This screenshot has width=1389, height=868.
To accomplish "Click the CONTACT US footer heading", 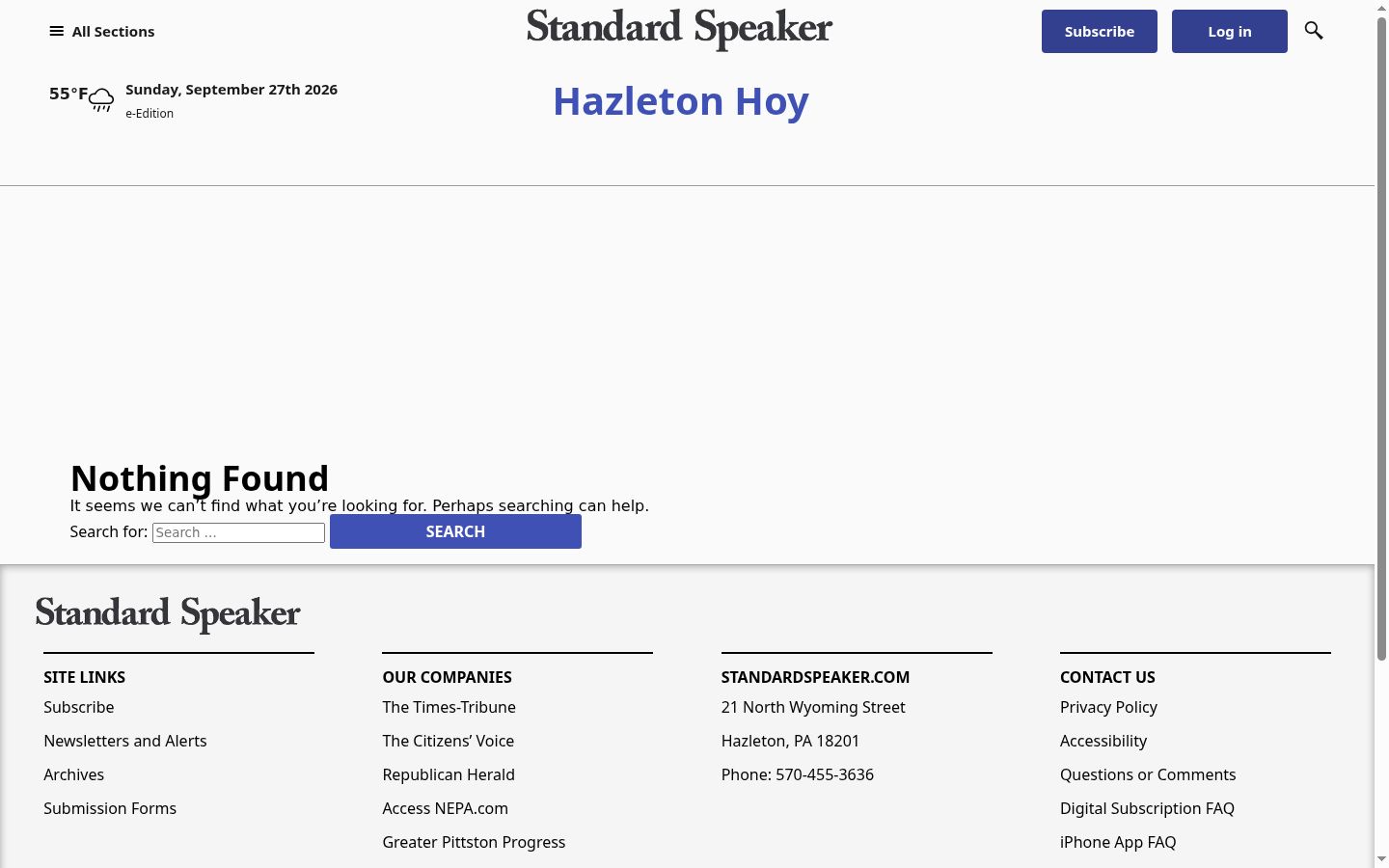I will [x=1107, y=677].
